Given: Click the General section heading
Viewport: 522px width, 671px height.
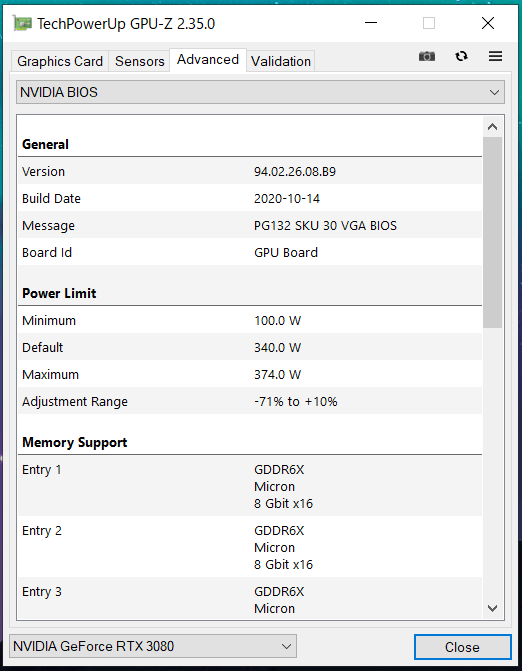Looking at the screenshot, I should [45, 144].
